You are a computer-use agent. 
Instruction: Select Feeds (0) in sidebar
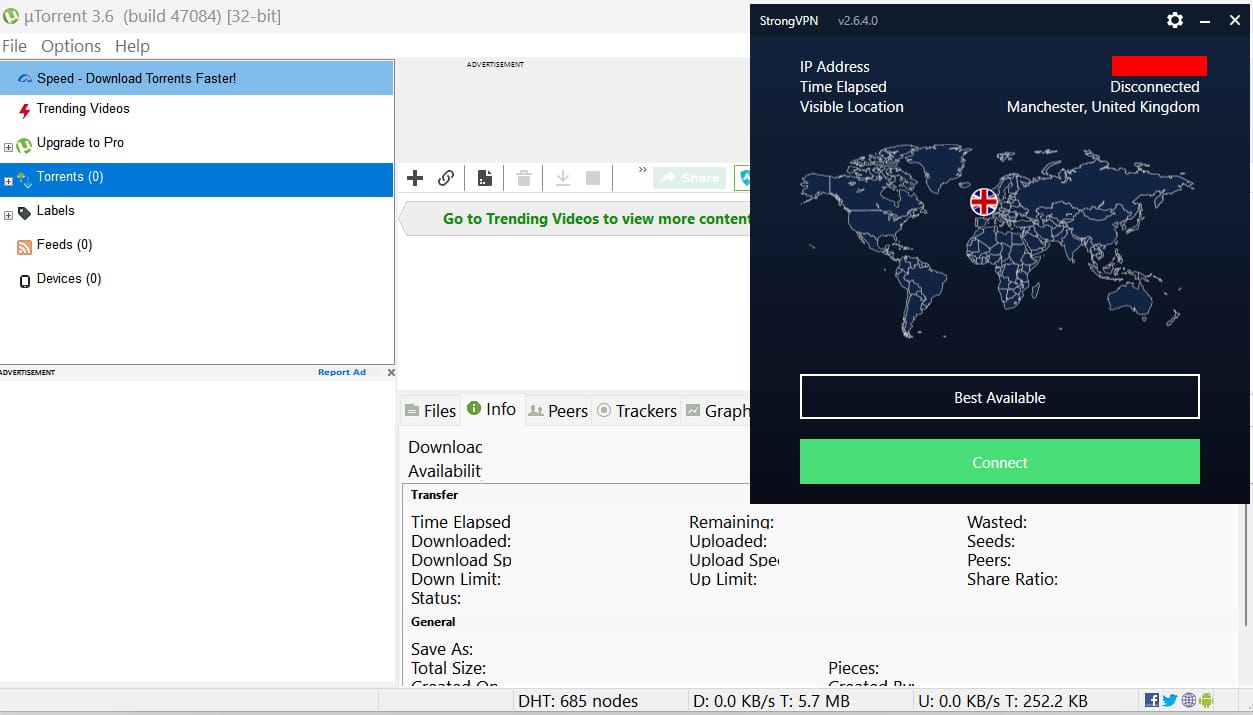[x=64, y=245]
